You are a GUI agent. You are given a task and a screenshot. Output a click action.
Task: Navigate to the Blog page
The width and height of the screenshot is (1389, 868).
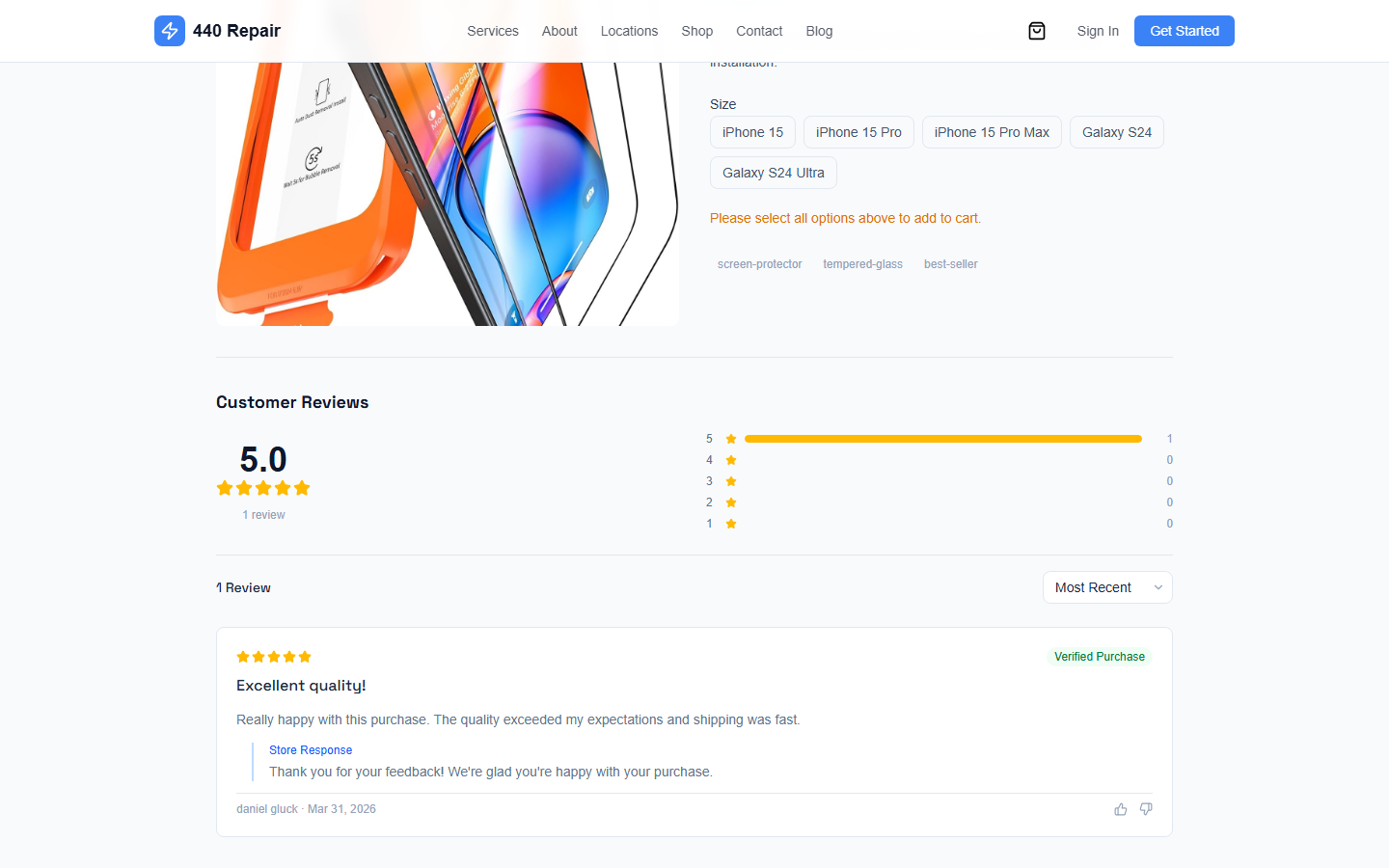[819, 30]
